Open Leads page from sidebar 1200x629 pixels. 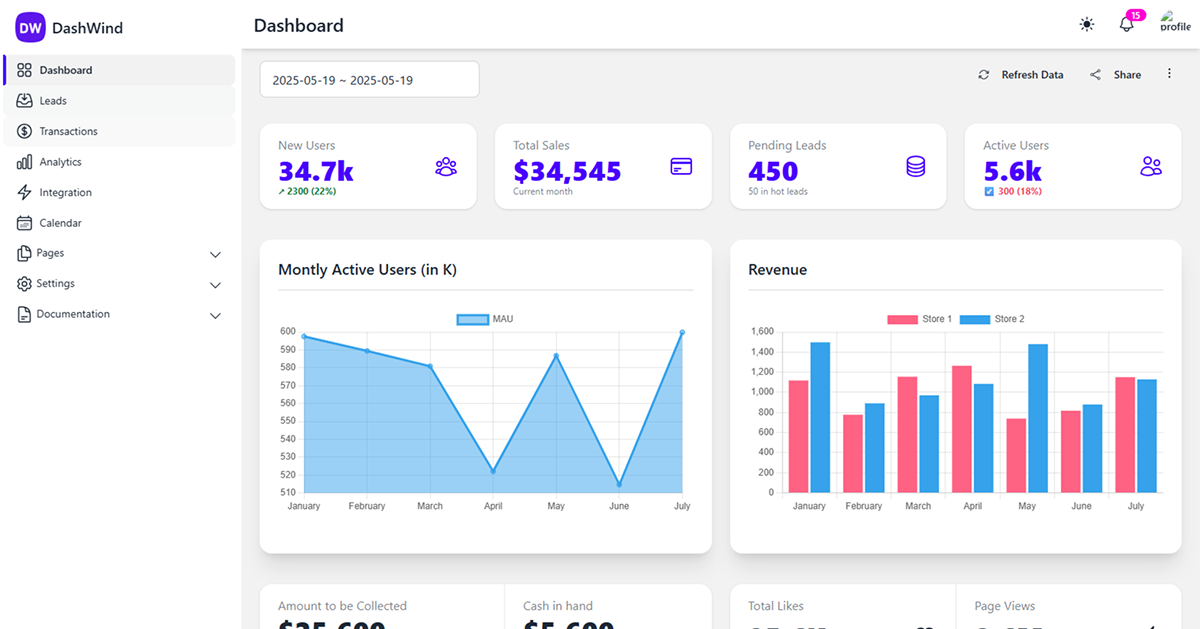(x=120, y=101)
